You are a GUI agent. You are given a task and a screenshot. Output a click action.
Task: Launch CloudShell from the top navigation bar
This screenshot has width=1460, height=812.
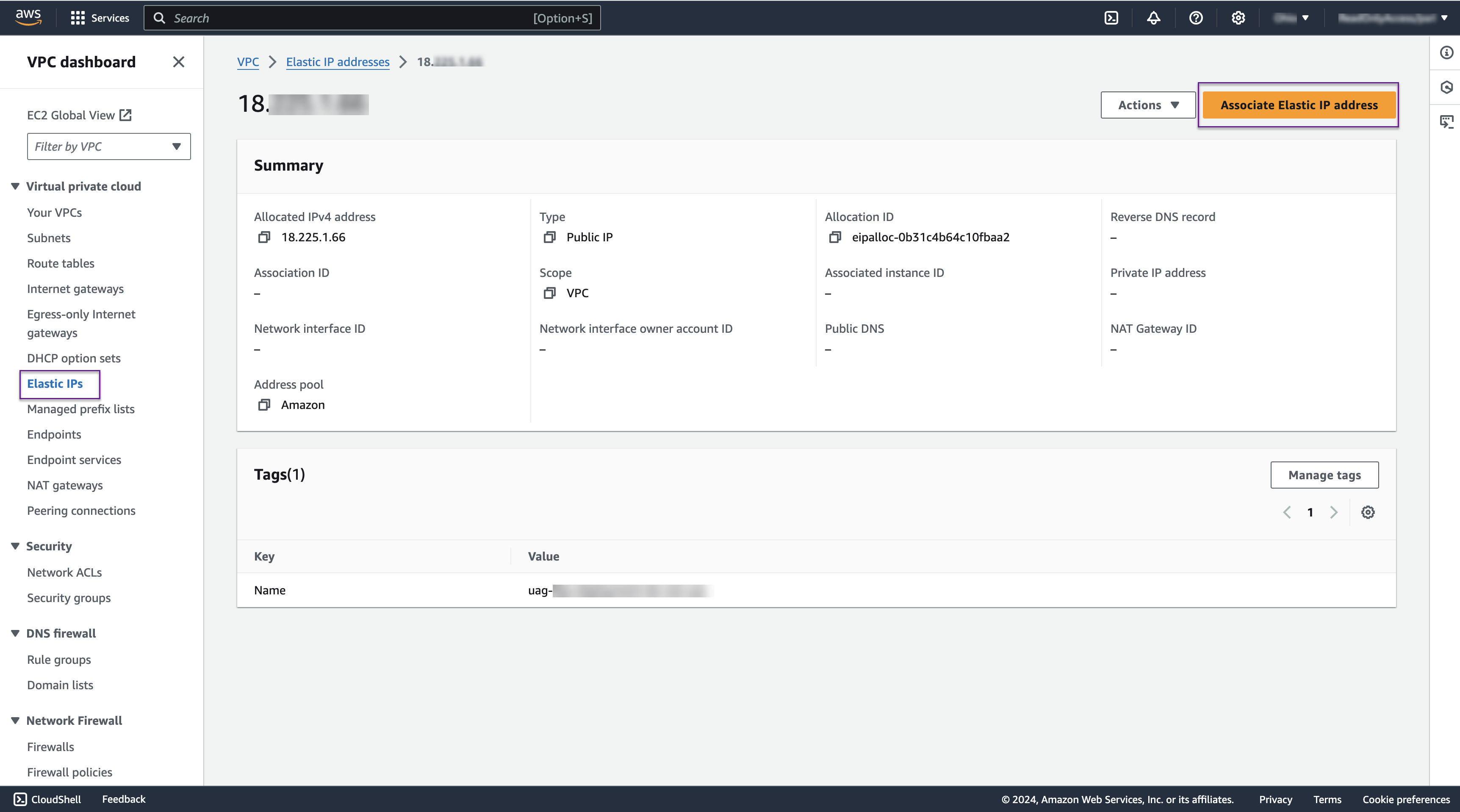[1111, 18]
